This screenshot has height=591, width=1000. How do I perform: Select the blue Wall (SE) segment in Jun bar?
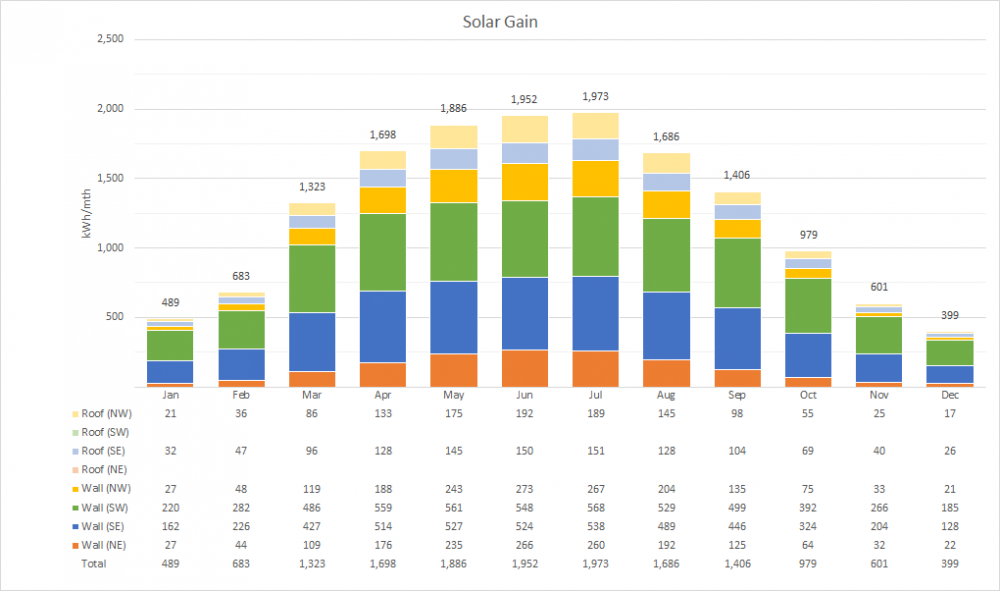click(x=524, y=314)
